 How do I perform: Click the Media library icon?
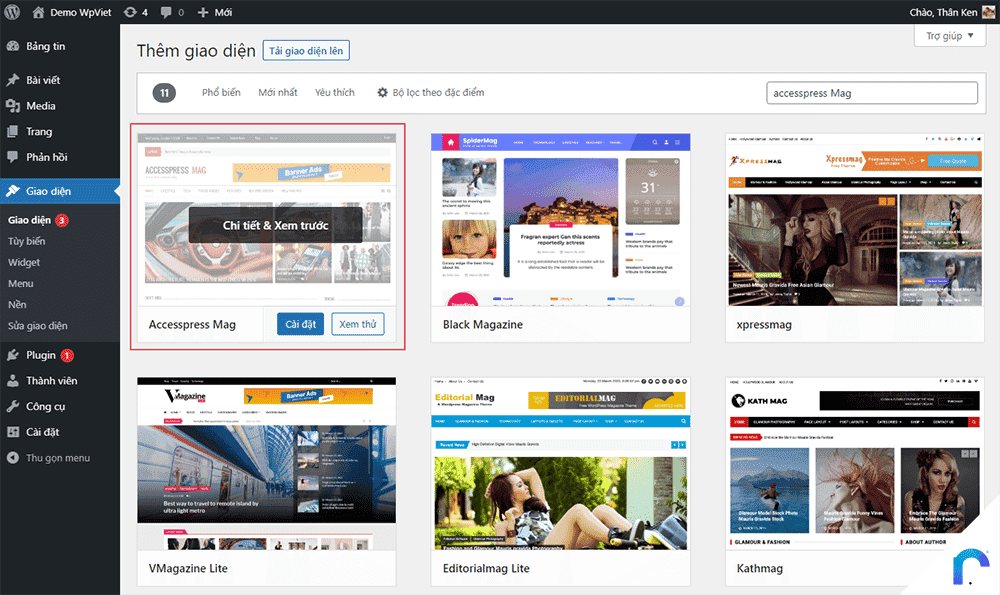coord(13,106)
